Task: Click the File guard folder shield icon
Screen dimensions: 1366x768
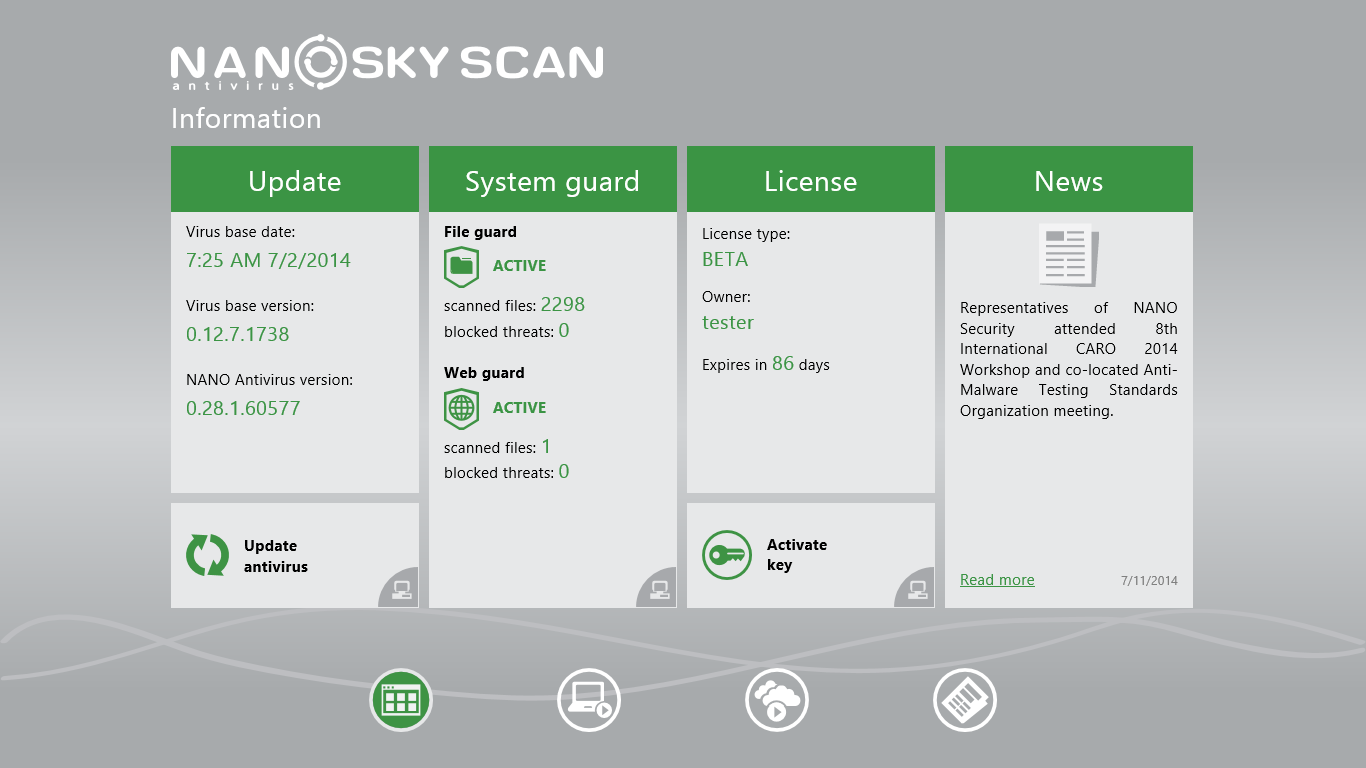Action: coord(461,266)
